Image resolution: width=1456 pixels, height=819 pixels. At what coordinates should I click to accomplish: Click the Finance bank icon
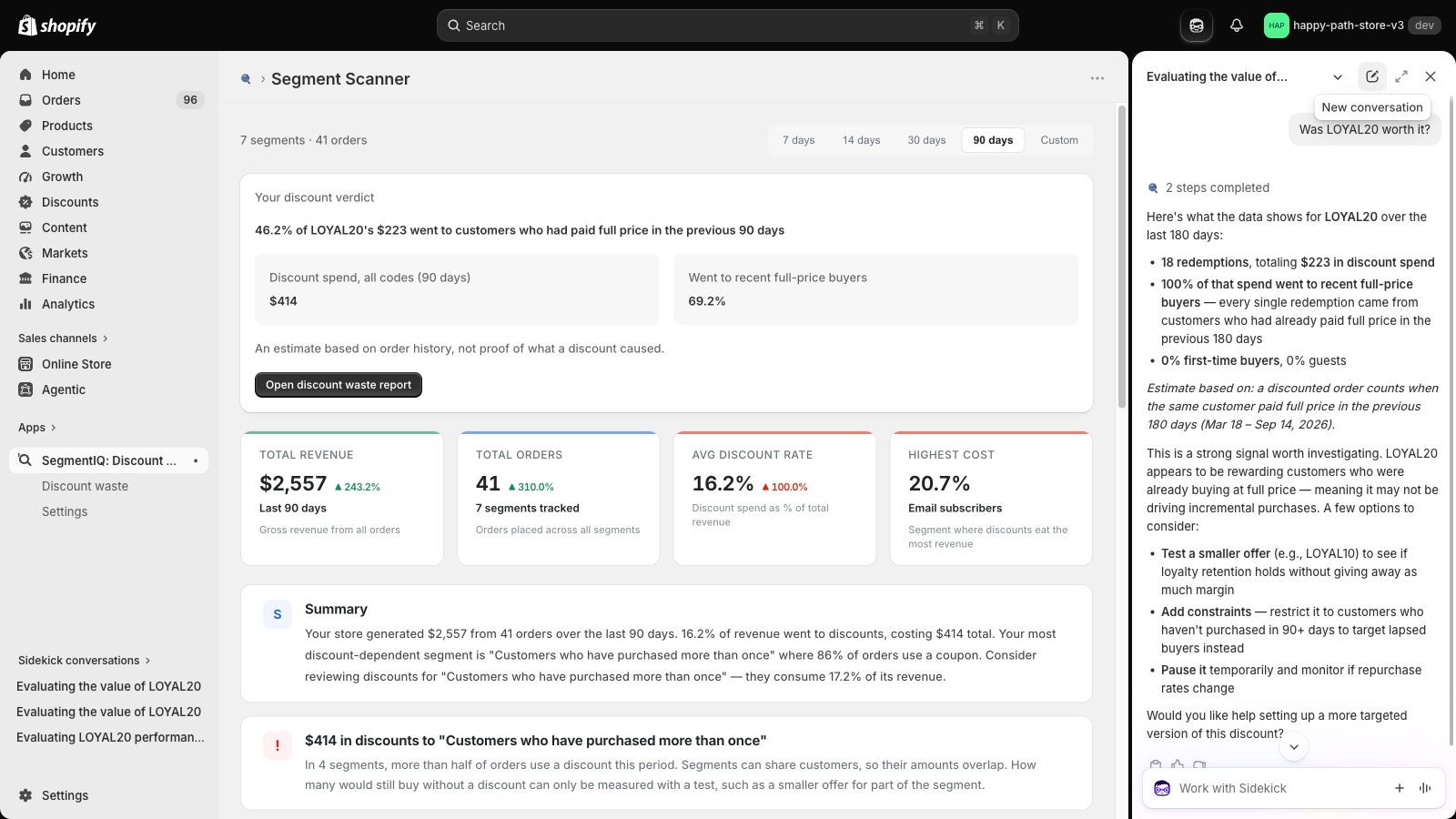pos(25,278)
